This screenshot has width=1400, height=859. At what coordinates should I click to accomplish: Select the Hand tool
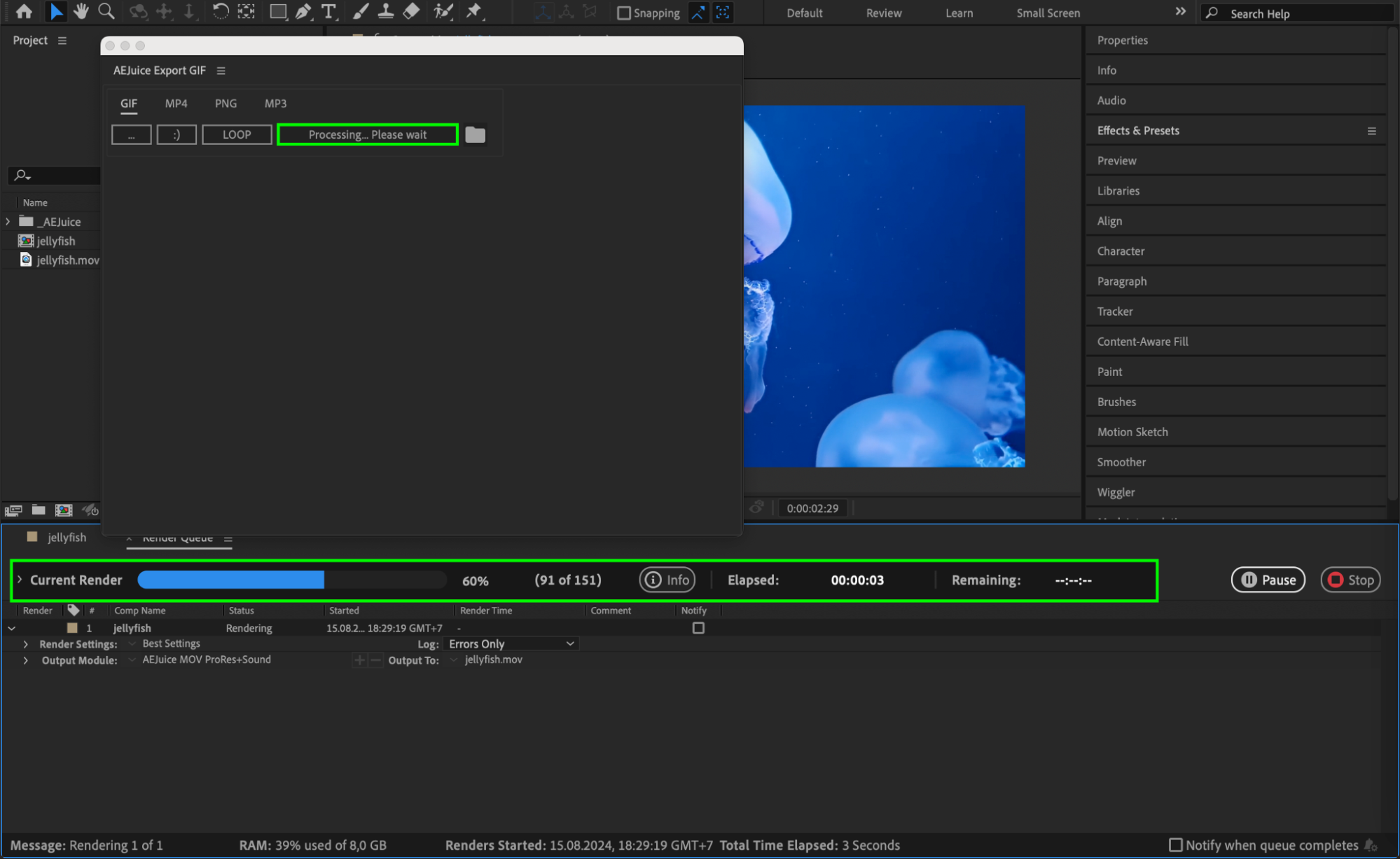point(81,11)
